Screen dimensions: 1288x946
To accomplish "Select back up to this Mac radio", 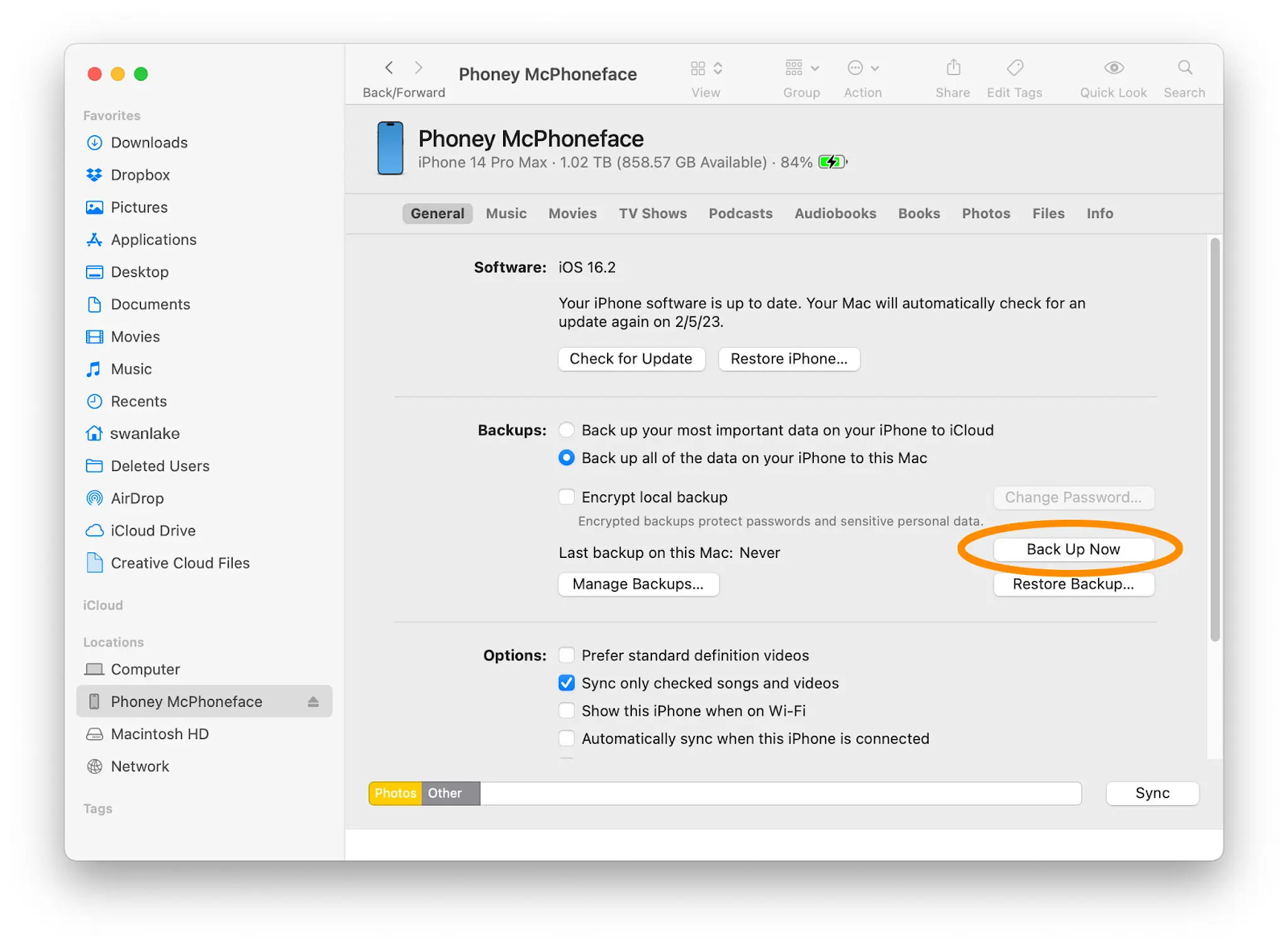I will pyautogui.click(x=567, y=457).
